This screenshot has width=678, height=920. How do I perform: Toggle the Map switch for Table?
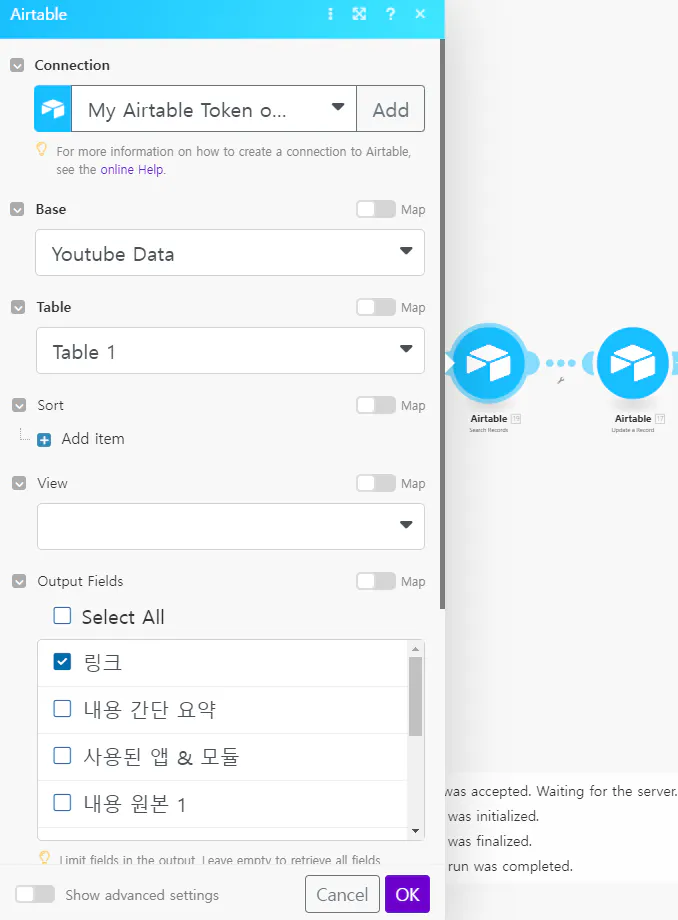(x=376, y=307)
